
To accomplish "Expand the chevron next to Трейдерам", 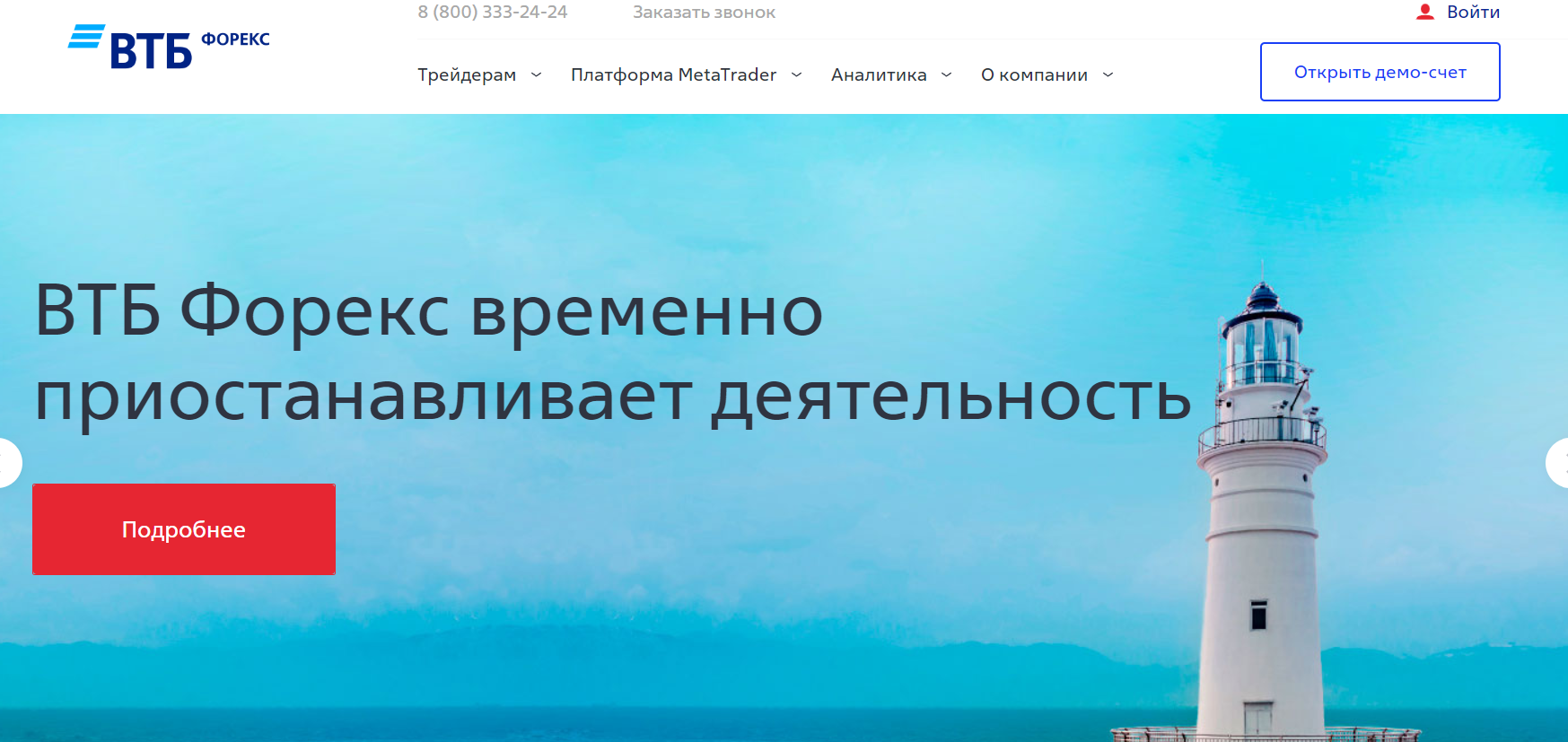I will tap(536, 75).
